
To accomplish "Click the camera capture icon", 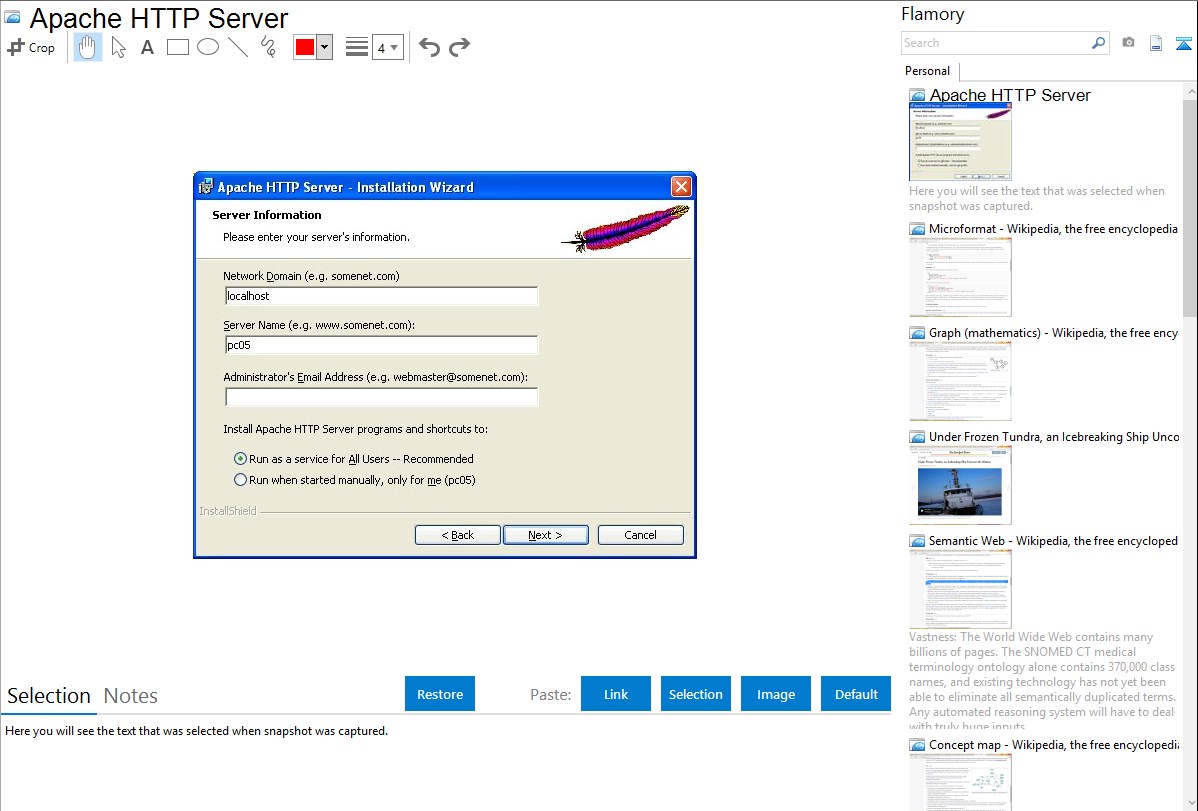I will click(x=1128, y=43).
